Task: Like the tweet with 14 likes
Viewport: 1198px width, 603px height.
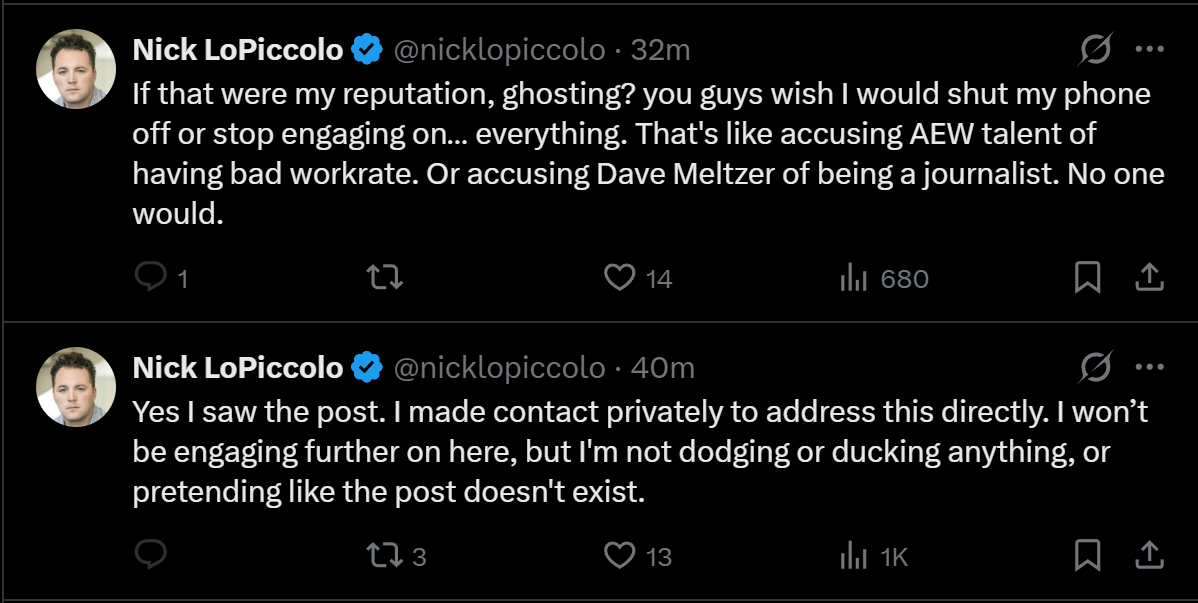Action: [x=638, y=277]
